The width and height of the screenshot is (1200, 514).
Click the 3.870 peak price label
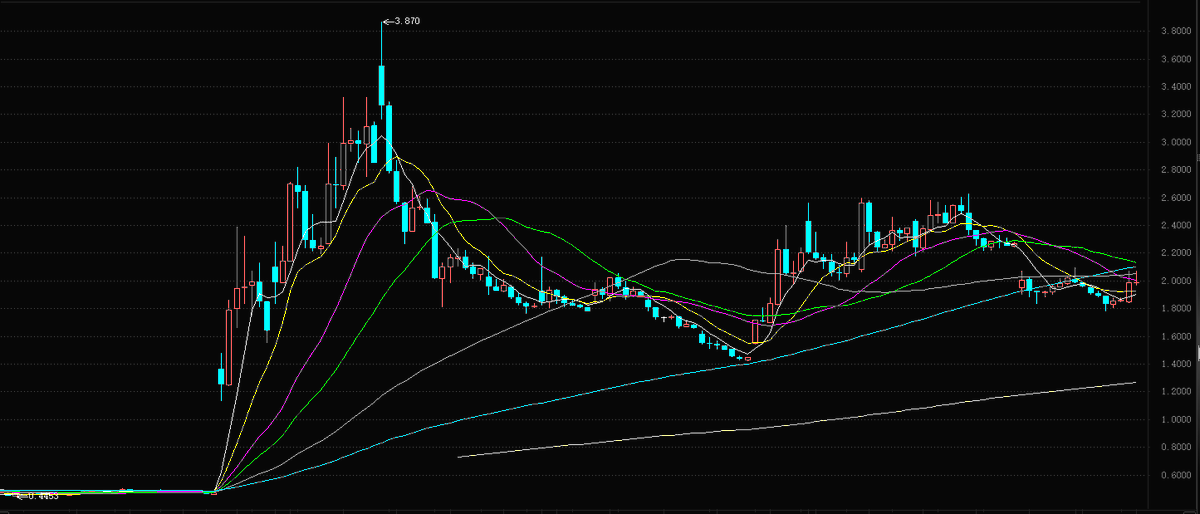(409, 21)
